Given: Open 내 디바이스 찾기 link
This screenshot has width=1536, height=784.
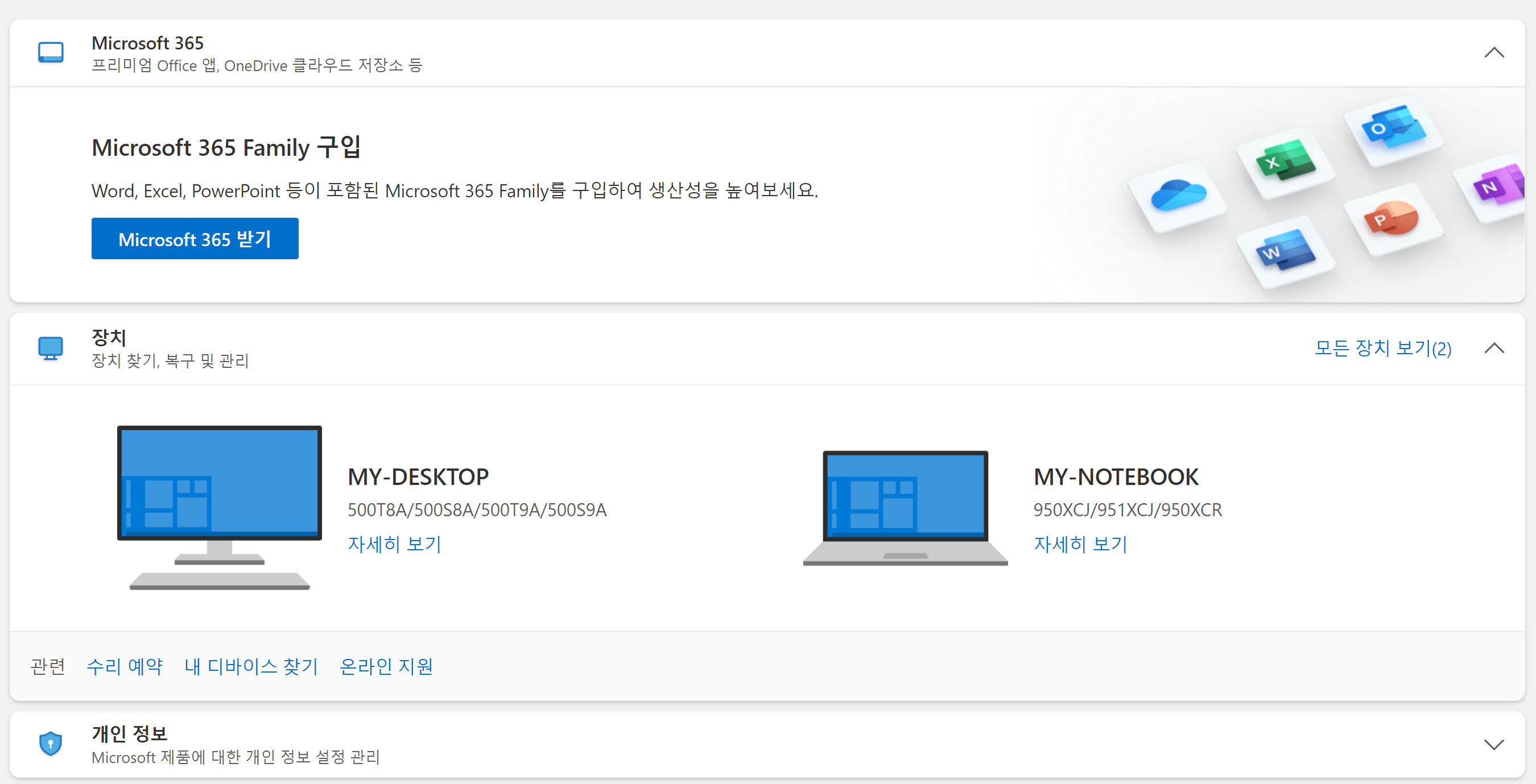Looking at the screenshot, I should tap(251, 666).
